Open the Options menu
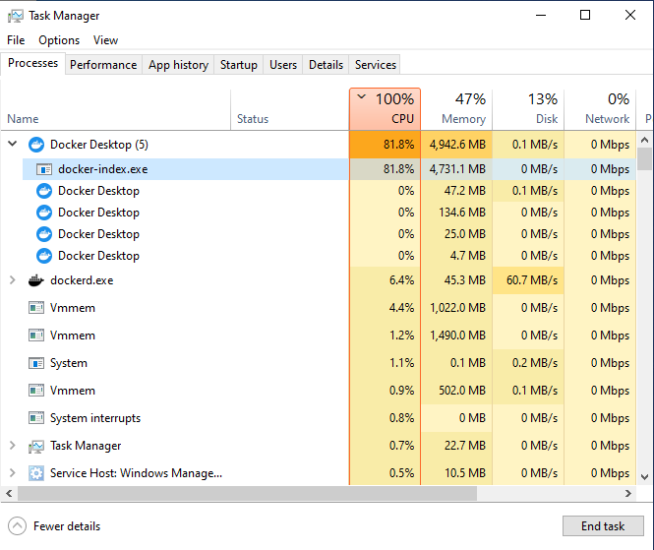The image size is (654, 550). (x=59, y=40)
